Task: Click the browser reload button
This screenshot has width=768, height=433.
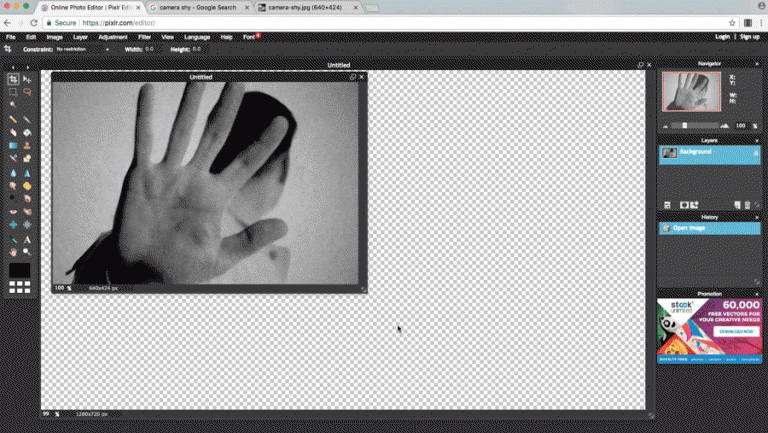Action: click(33, 23)
